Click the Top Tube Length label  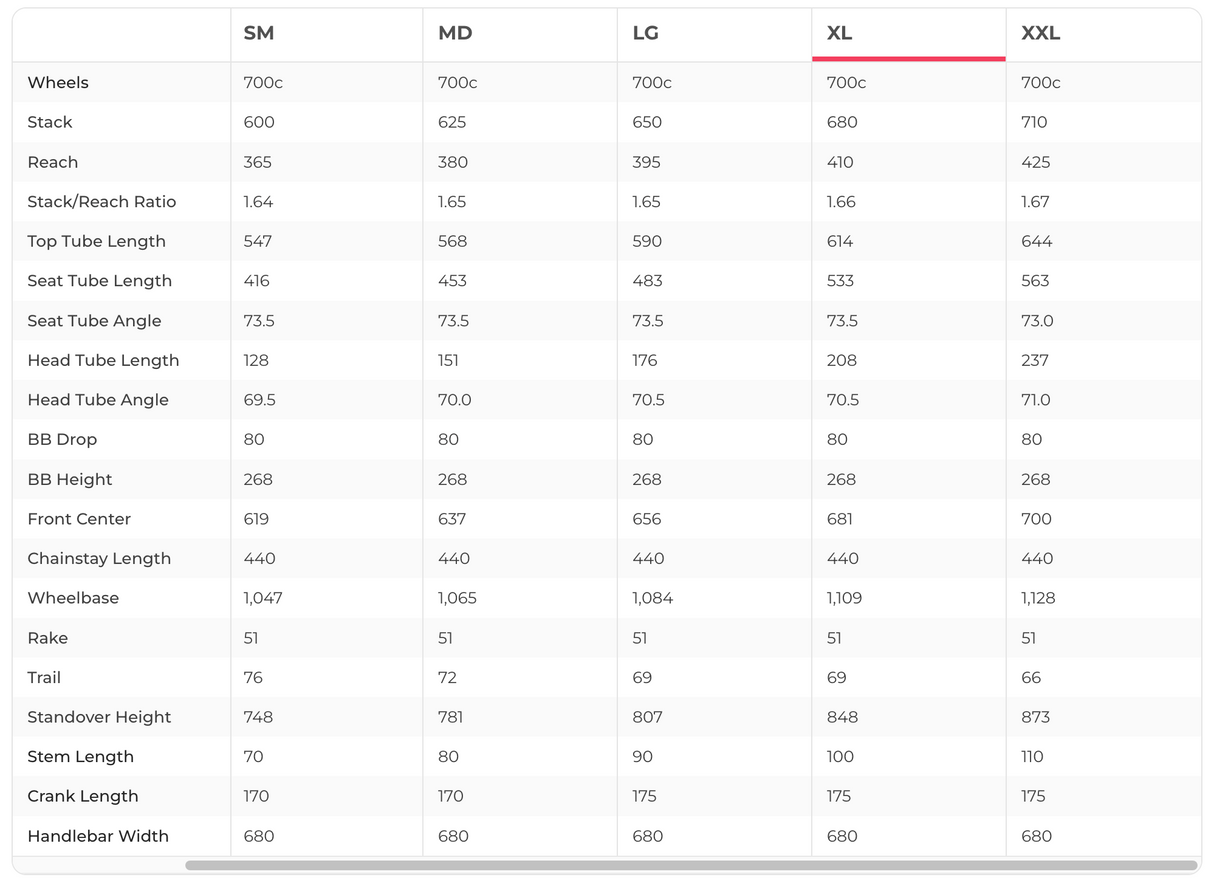(x=97, y=241)
